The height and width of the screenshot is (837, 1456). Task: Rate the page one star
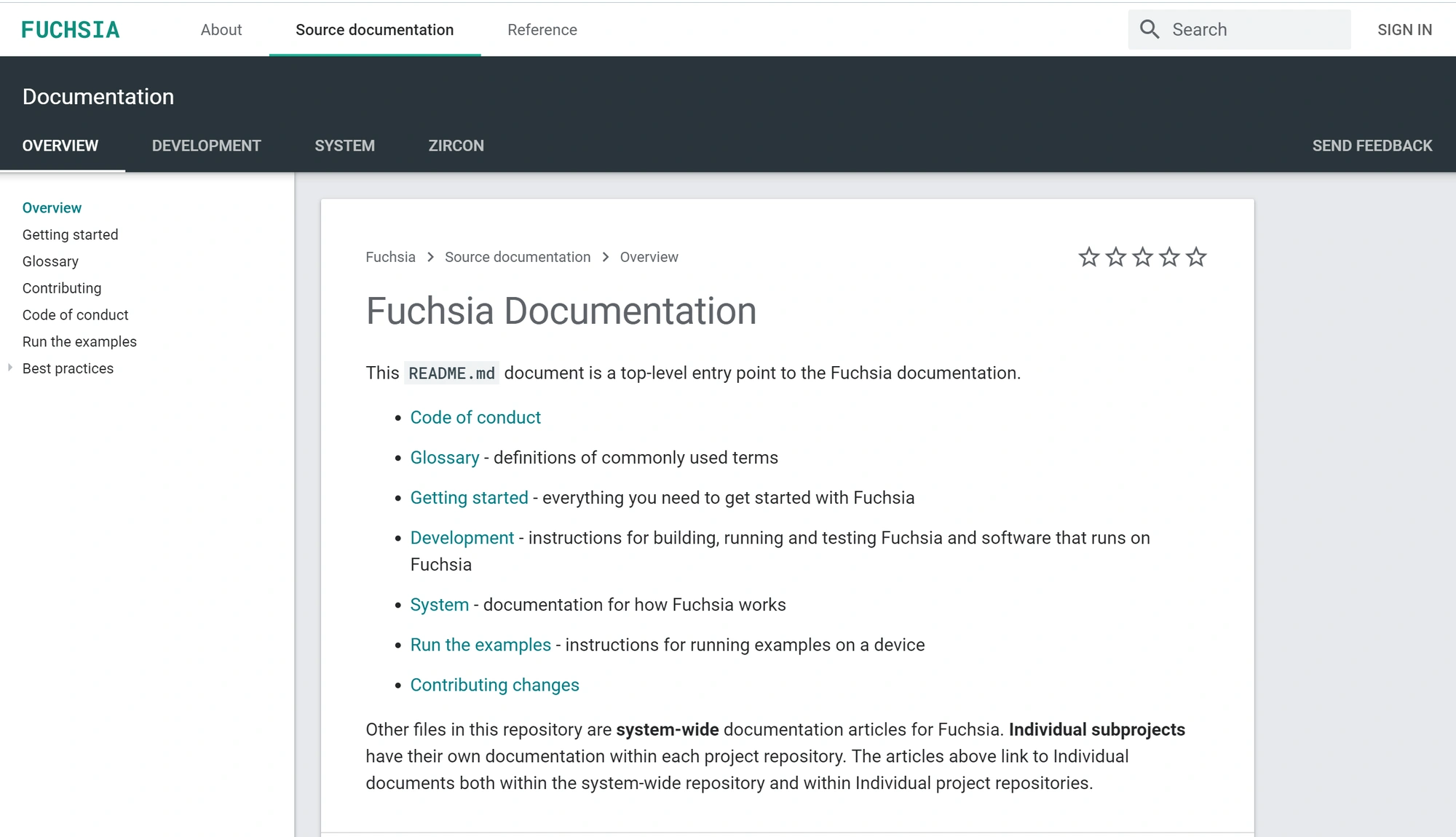coord(1089,257)
